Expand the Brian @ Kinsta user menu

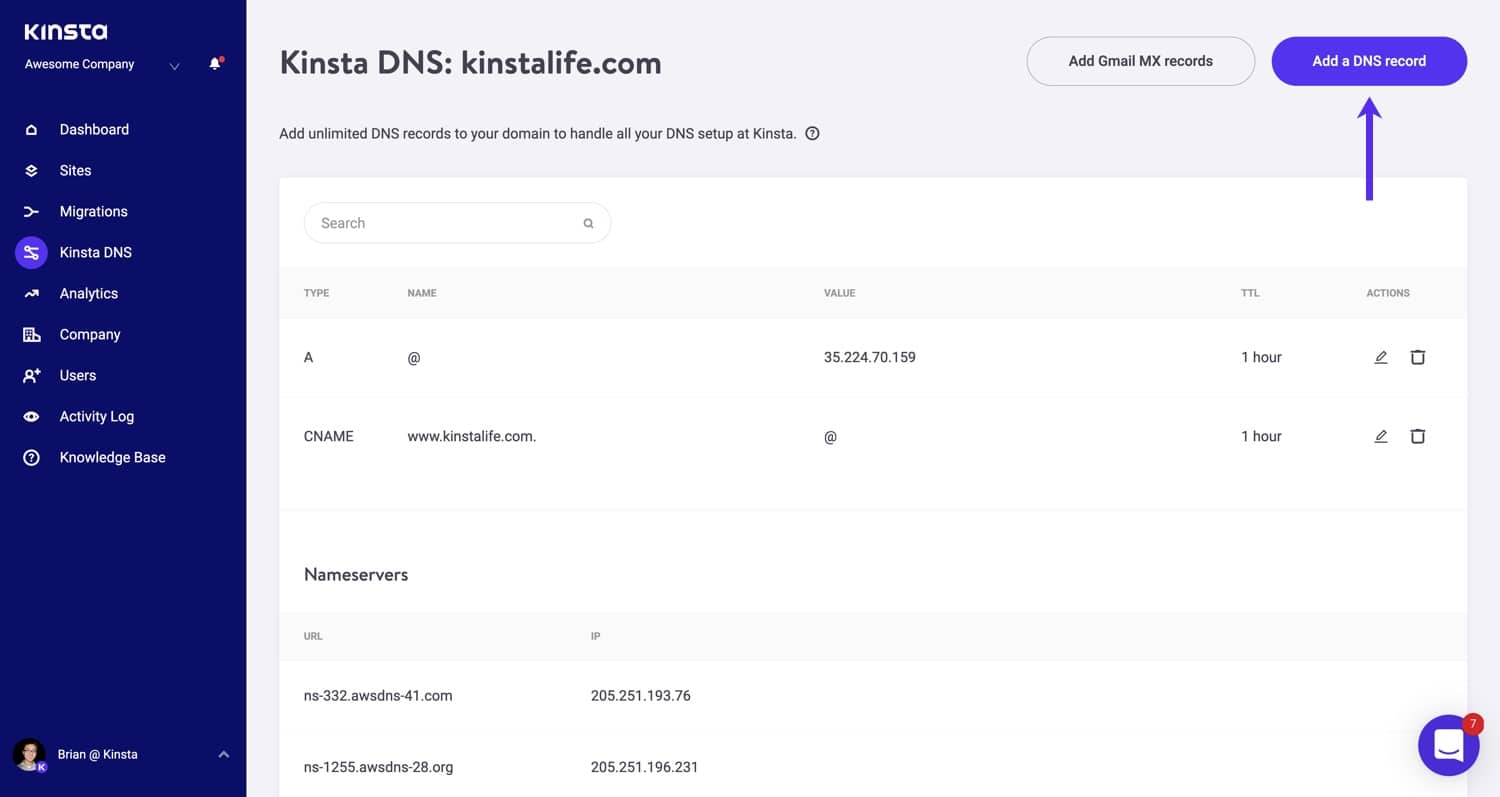pyautogui.click(x=223, y=754)
